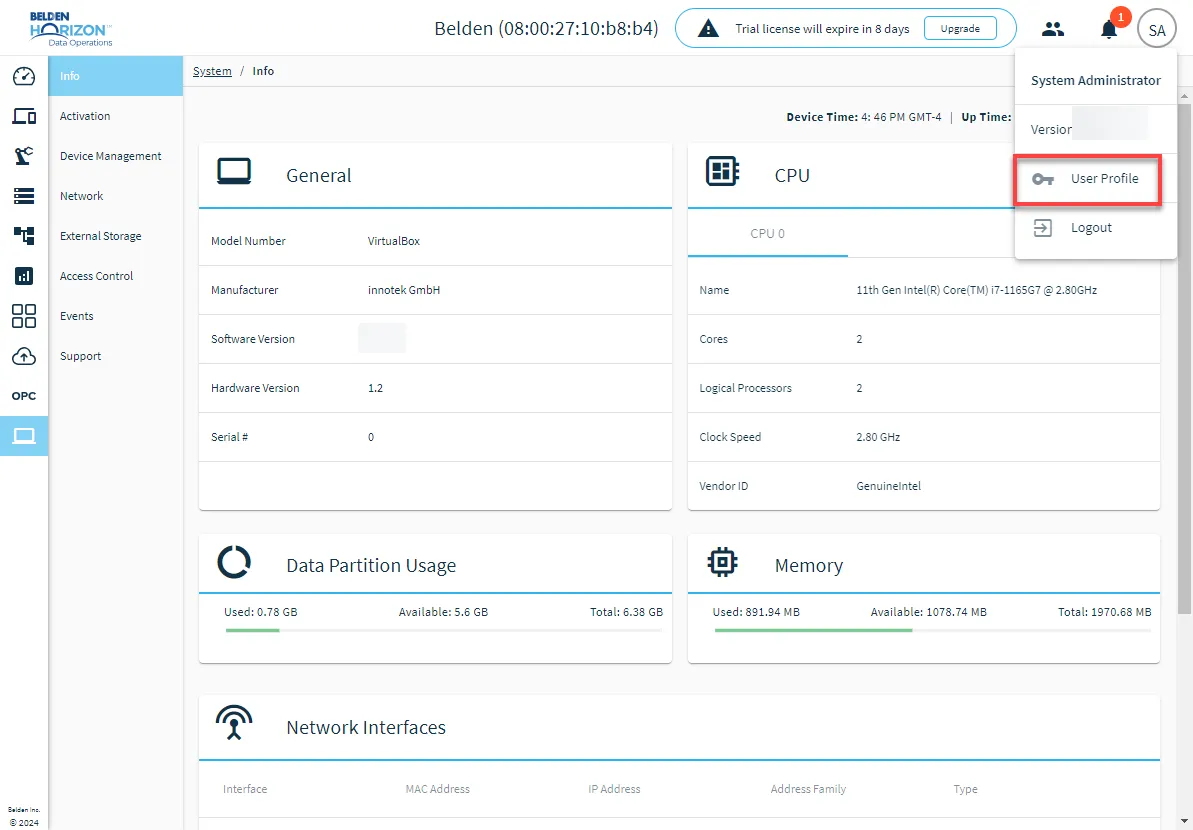Click the antenna icon beside Network Interfaces
Viewport: 1193px width, 830px height.
pyautogui.click(x=234, y=723)
